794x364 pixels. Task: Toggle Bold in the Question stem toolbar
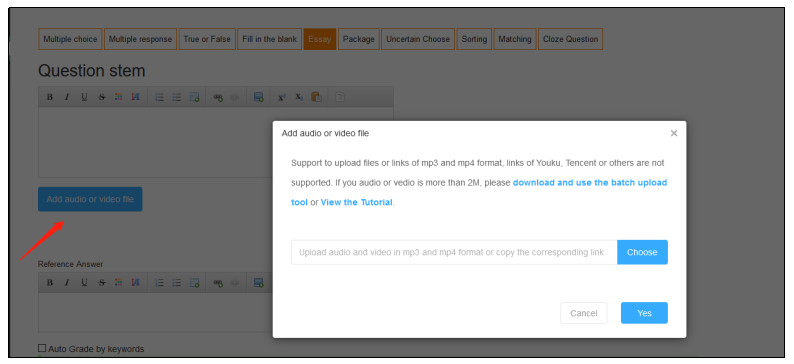point(50,97)
